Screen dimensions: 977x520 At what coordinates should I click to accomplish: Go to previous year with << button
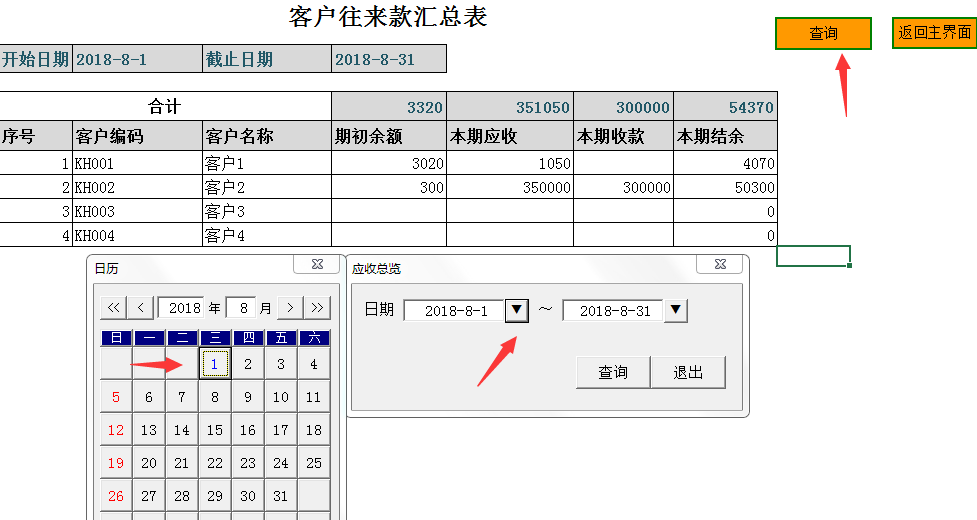click(x=113, y=308)
